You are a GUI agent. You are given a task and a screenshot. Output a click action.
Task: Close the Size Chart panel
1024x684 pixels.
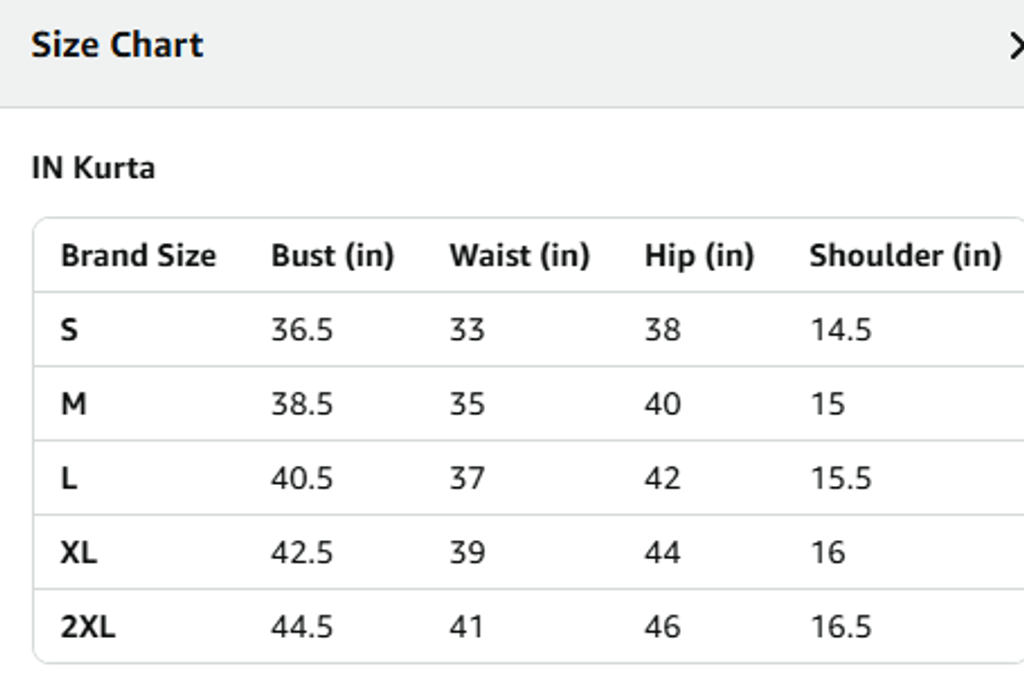pyautogui.click(x=1015, y=46)
